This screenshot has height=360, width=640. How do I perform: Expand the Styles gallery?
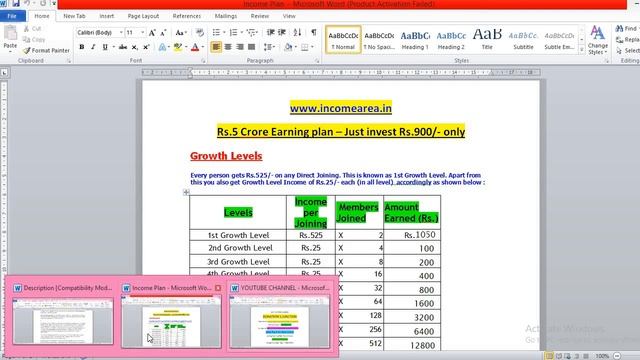tap(582, 50)
